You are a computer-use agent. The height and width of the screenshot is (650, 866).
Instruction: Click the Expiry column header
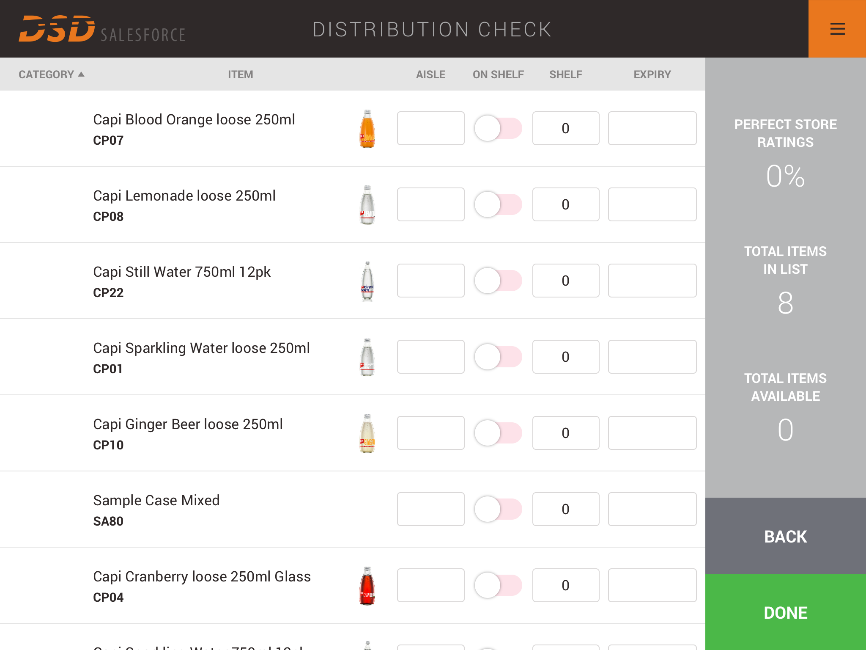652,75
